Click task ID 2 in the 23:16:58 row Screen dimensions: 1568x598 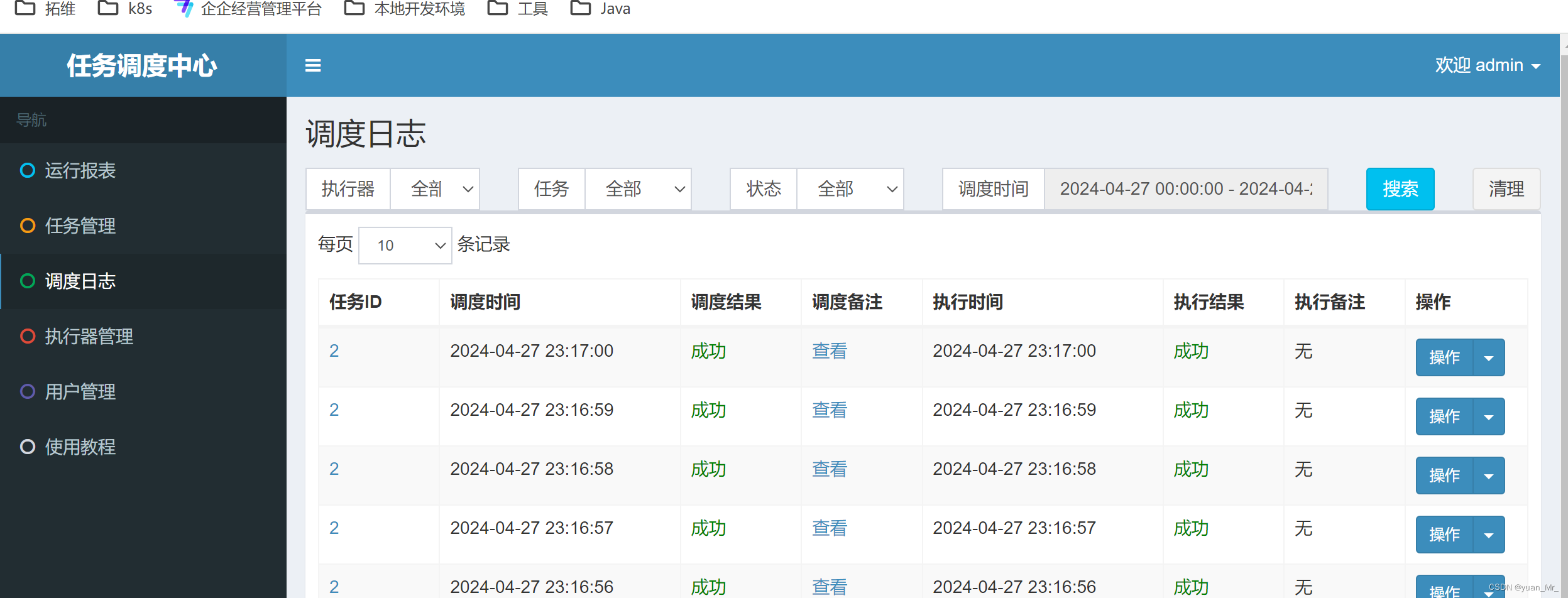[334, 469]
